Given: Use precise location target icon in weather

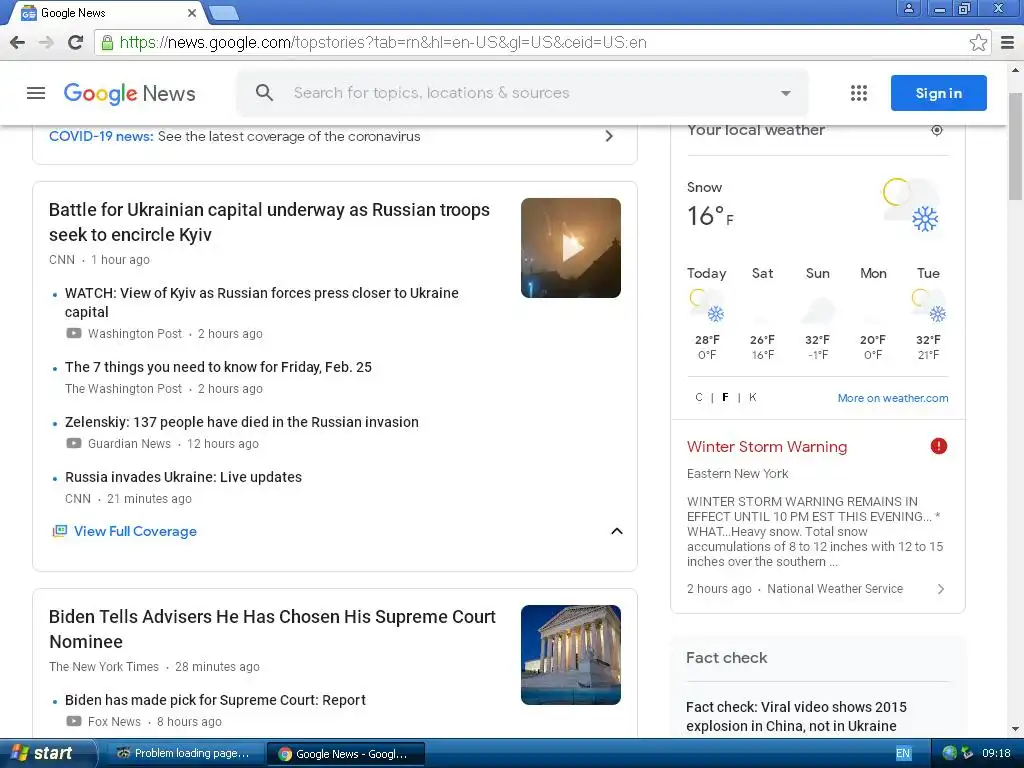Looking at the screenshot, I should point(936,130).
